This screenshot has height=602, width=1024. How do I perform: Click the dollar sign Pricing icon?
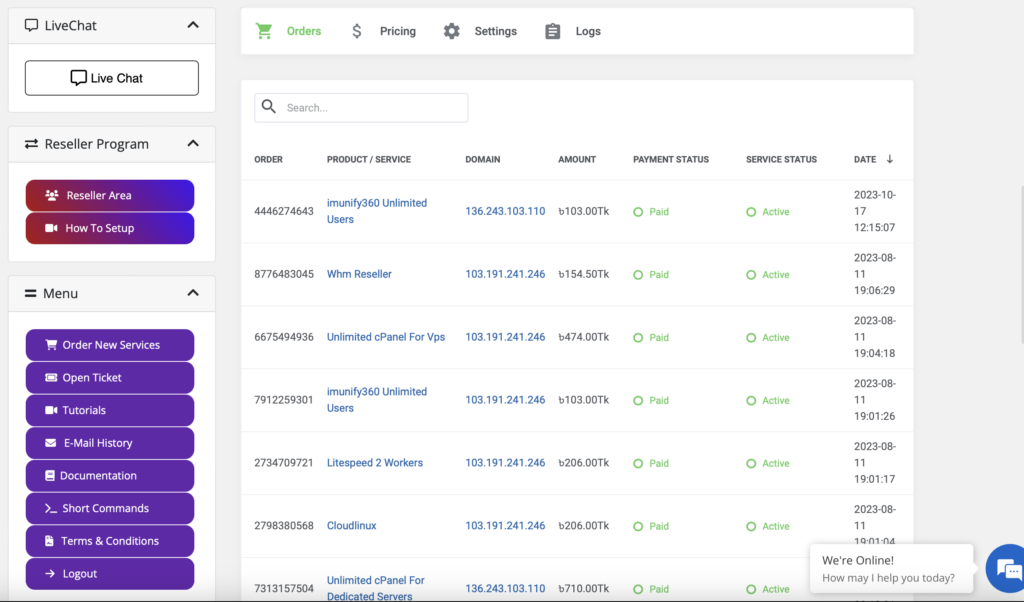[x=357, y=31]
